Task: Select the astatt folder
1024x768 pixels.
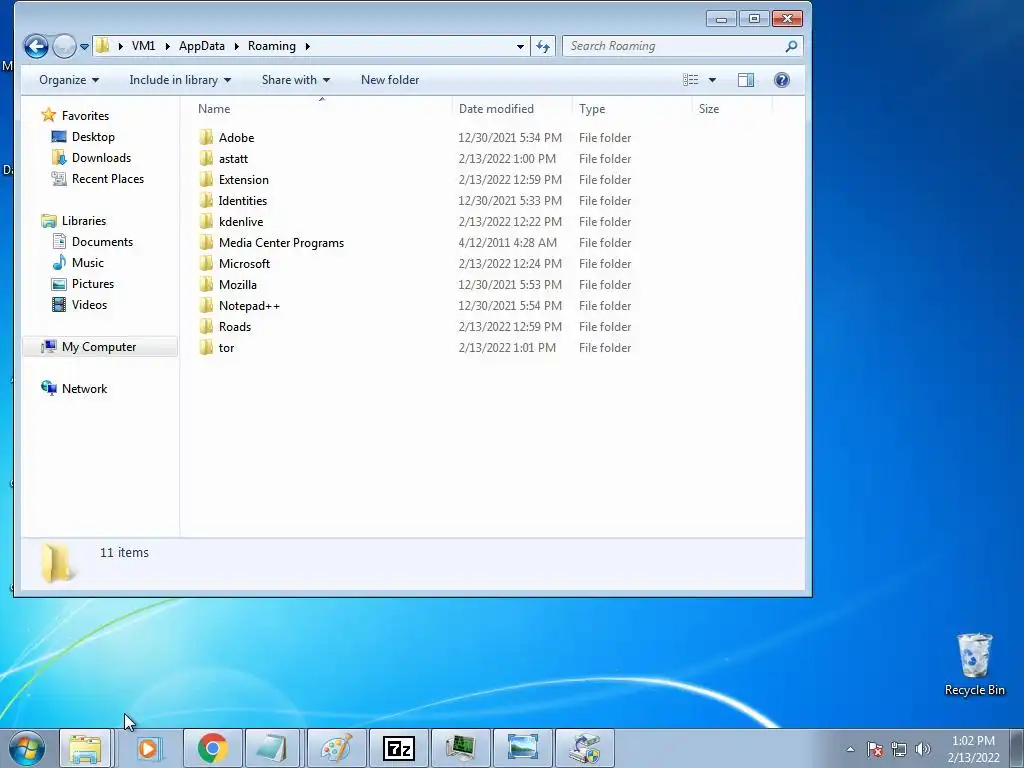Action: (x=233, y=159)
